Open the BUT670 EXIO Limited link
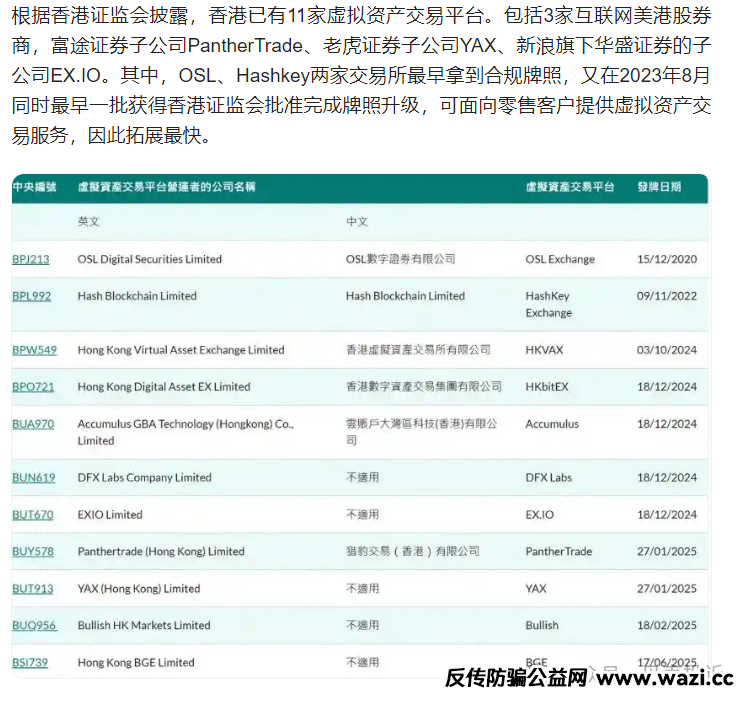 [32, 515]
